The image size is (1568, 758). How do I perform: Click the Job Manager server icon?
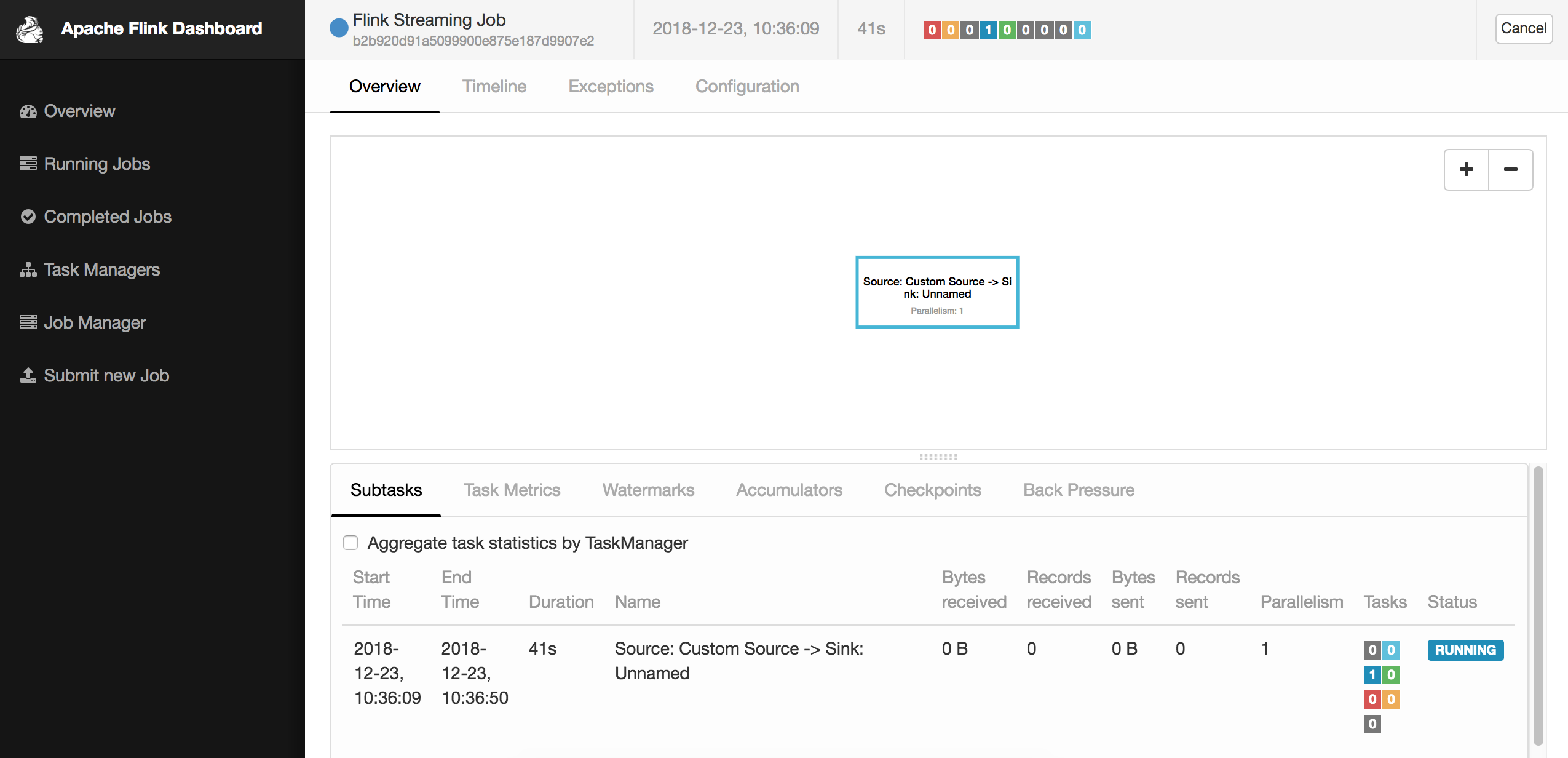pos(28,322)
